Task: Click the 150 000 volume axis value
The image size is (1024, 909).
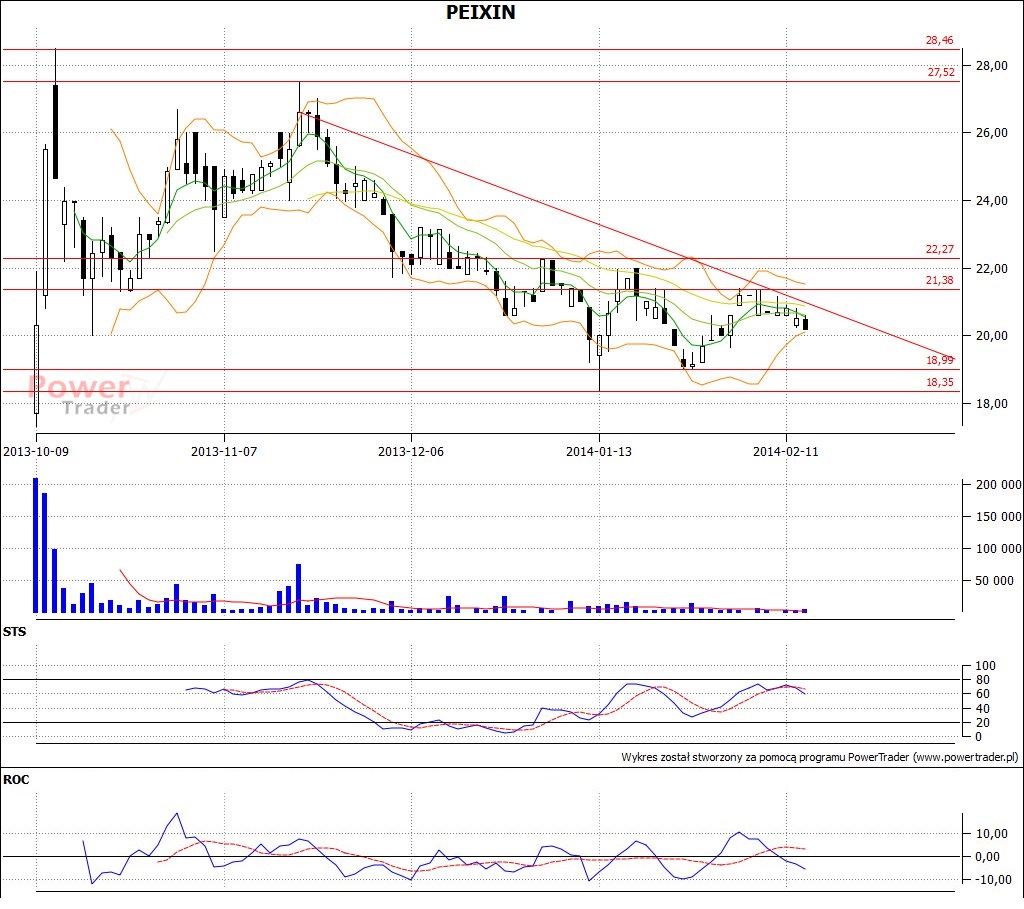Action: tap(999, 517)
